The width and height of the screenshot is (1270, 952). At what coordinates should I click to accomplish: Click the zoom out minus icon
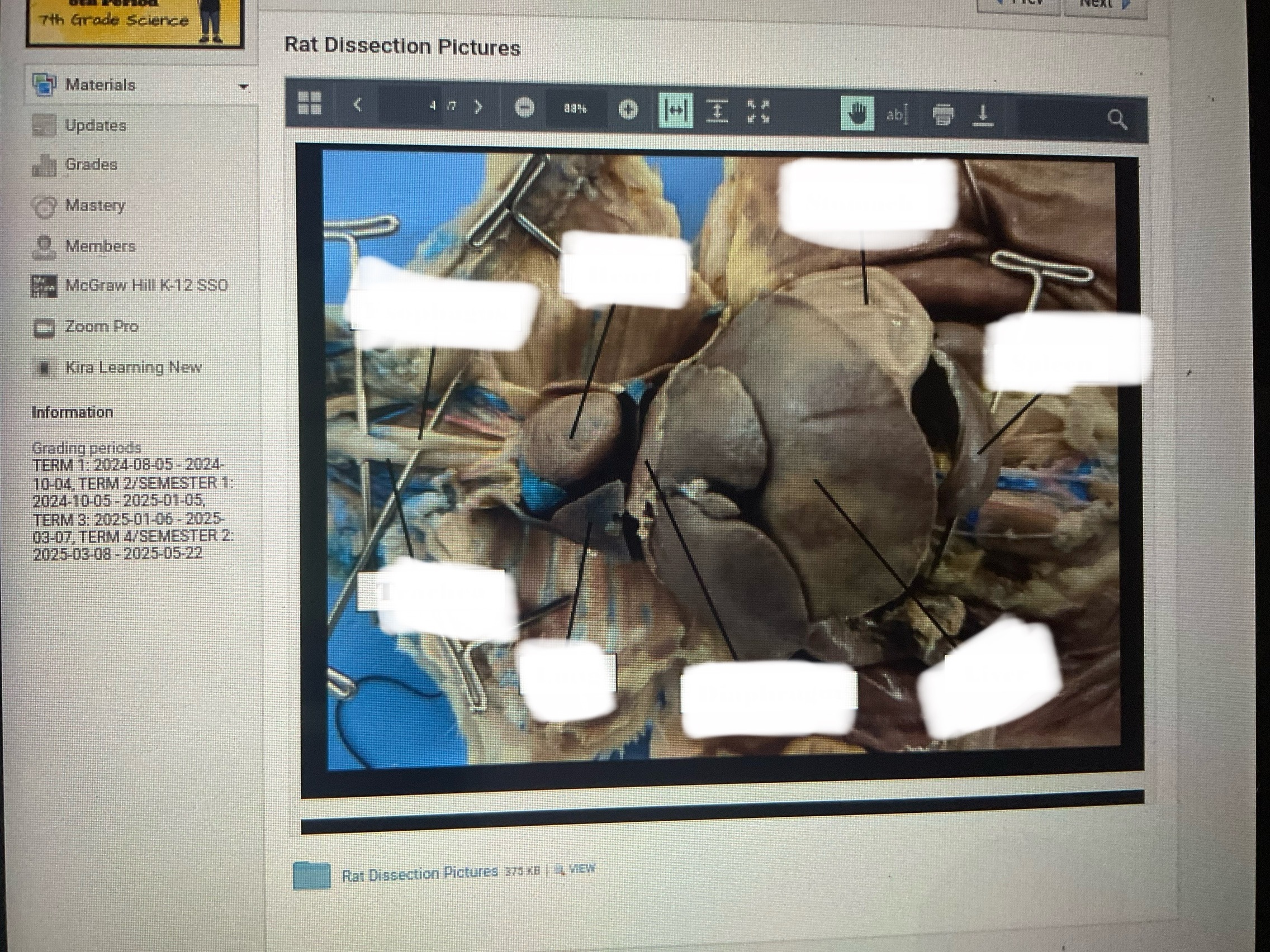[x=524, y=107]
